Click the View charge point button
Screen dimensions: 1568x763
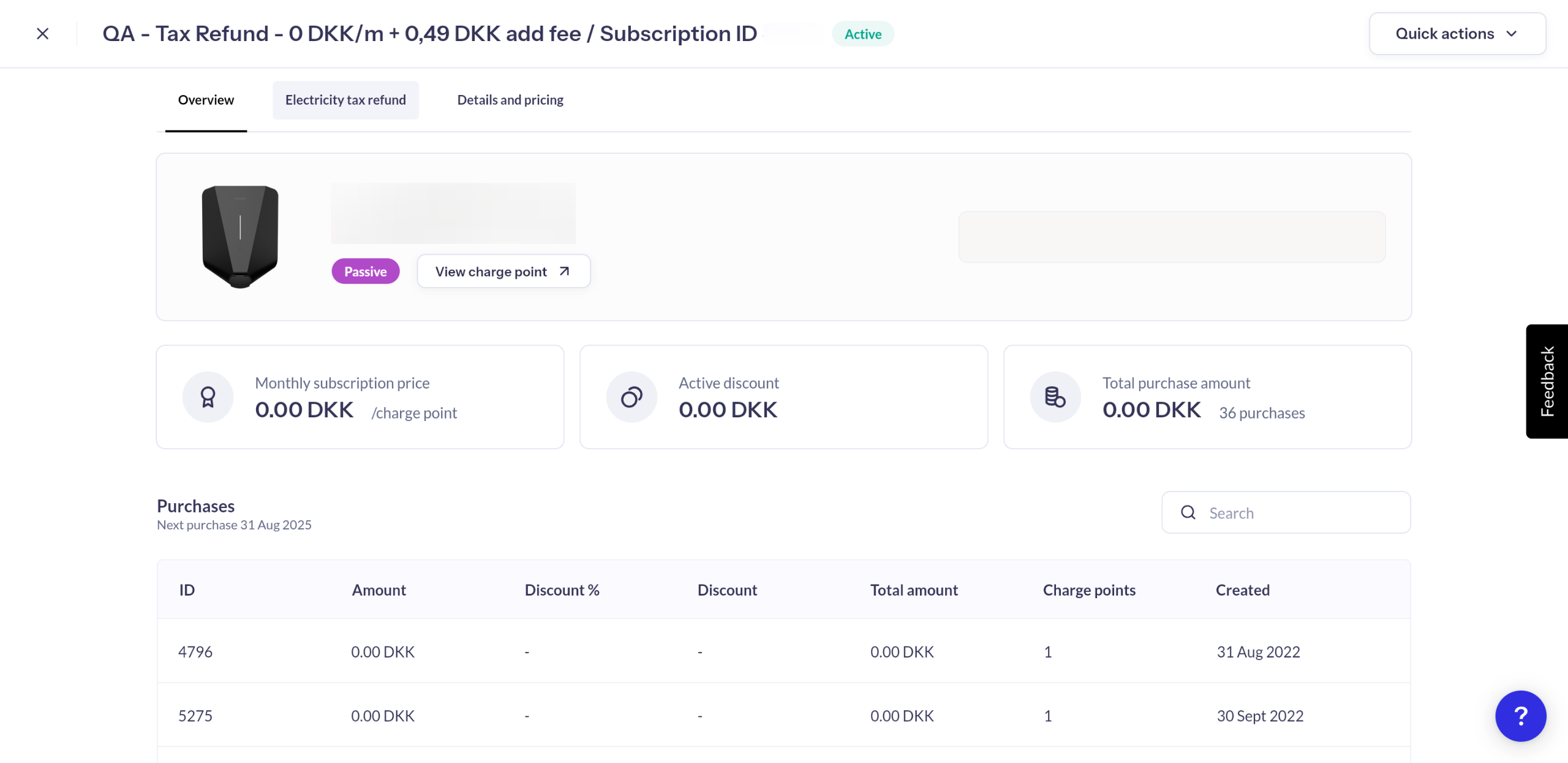491,271
